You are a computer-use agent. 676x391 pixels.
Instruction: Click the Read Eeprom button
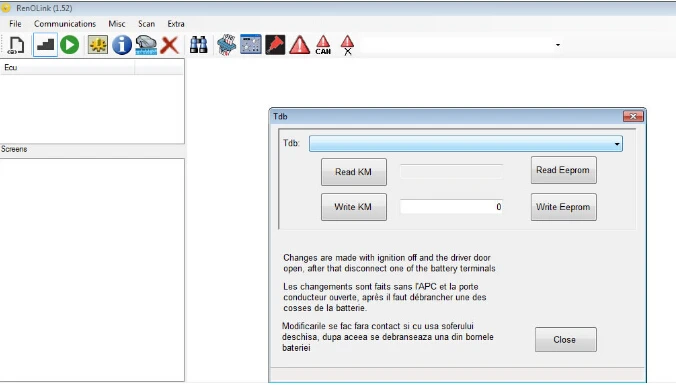563,170
